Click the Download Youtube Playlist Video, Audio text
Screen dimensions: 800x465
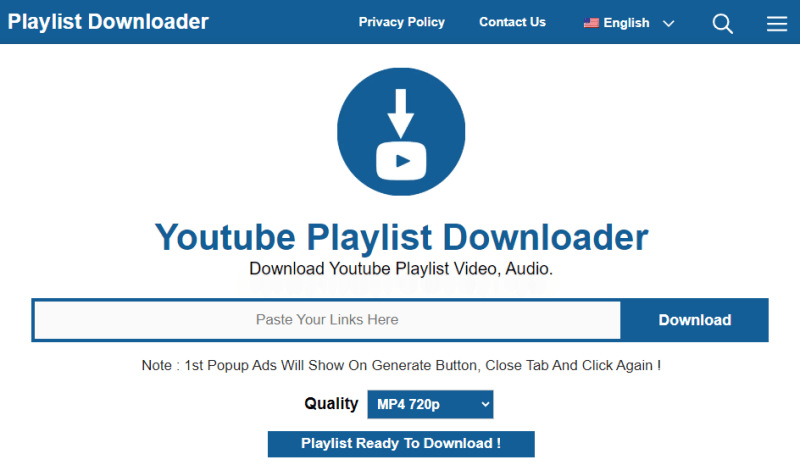point(401,268)
